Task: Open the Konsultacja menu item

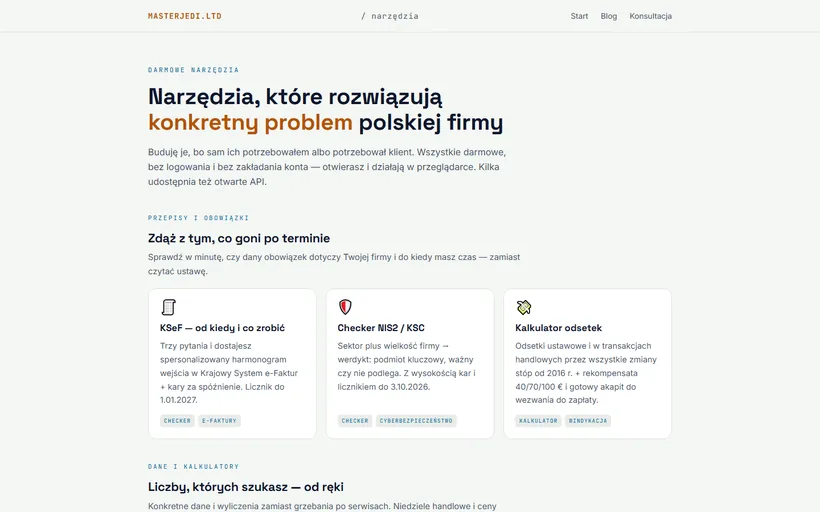Action: coord(651,16)
